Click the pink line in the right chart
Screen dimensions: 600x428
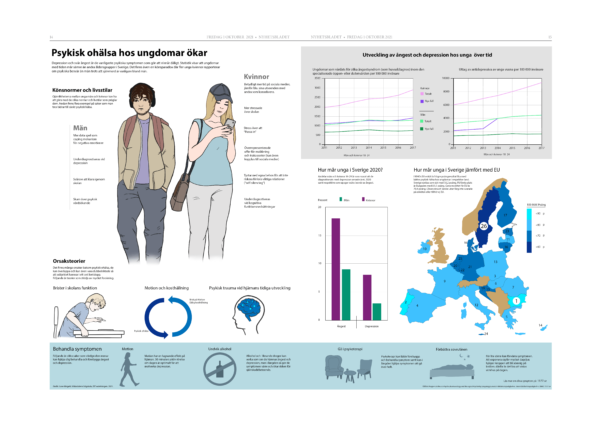[497, 94]
